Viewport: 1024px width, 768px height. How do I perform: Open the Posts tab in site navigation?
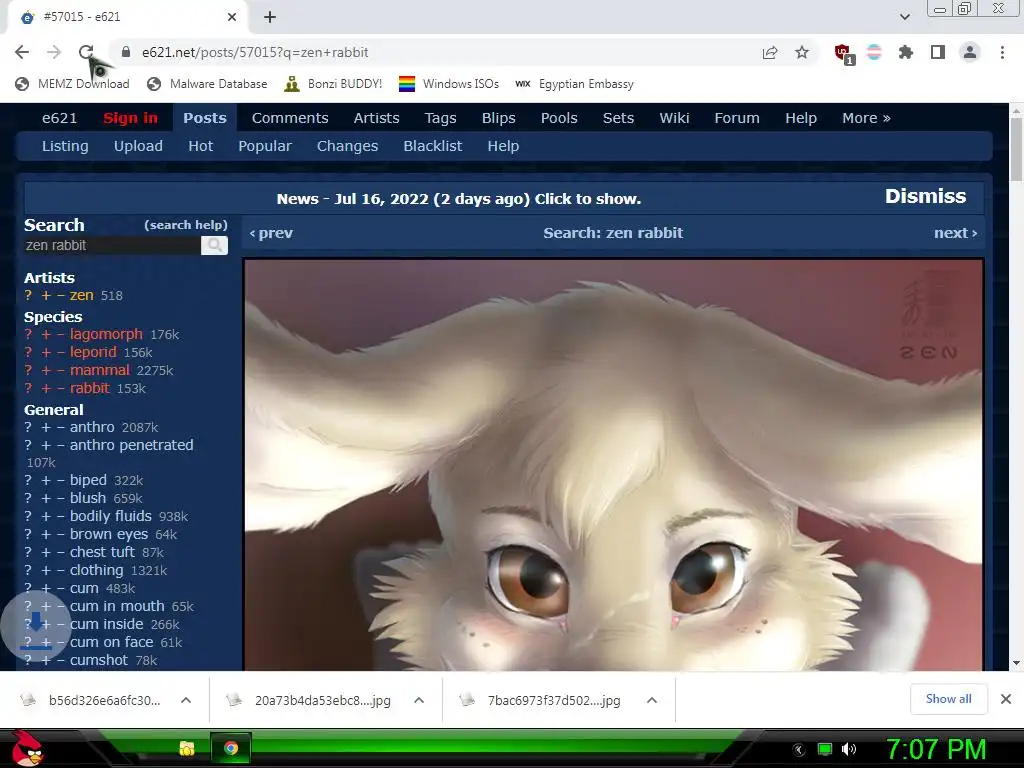tap(204, 118)
